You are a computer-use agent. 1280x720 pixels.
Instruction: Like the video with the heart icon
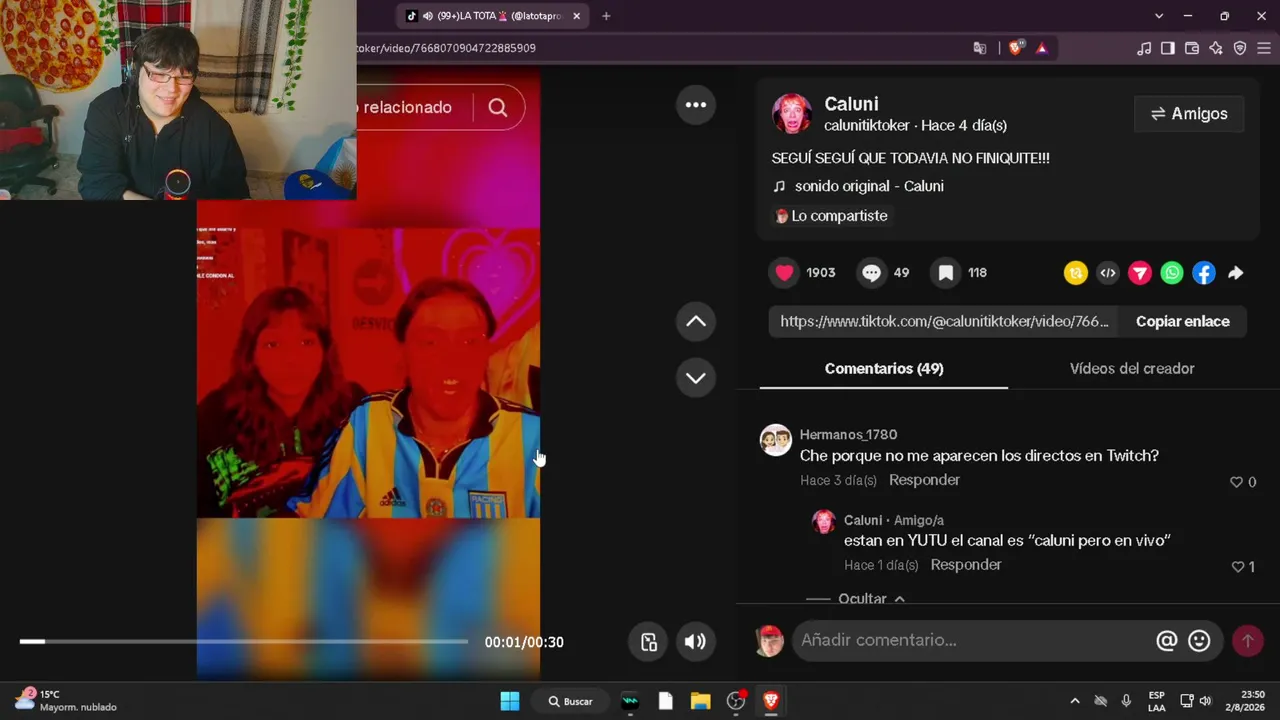[785, 273]
